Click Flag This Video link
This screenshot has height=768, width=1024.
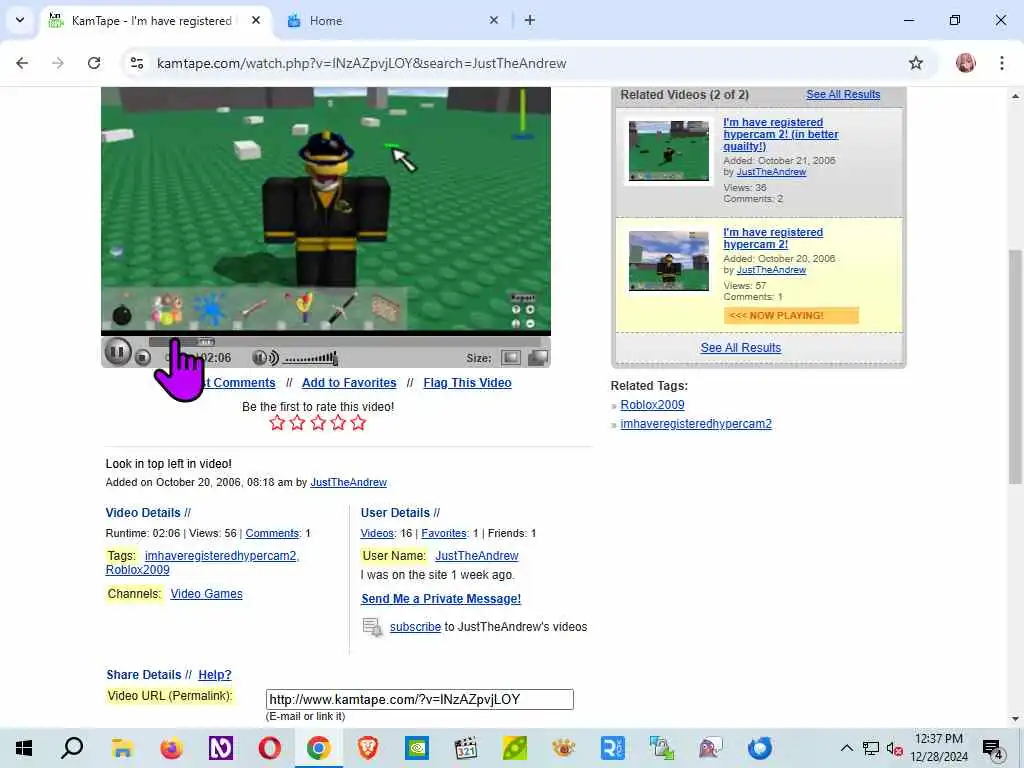pyautogui.click(x=467, y=383)
